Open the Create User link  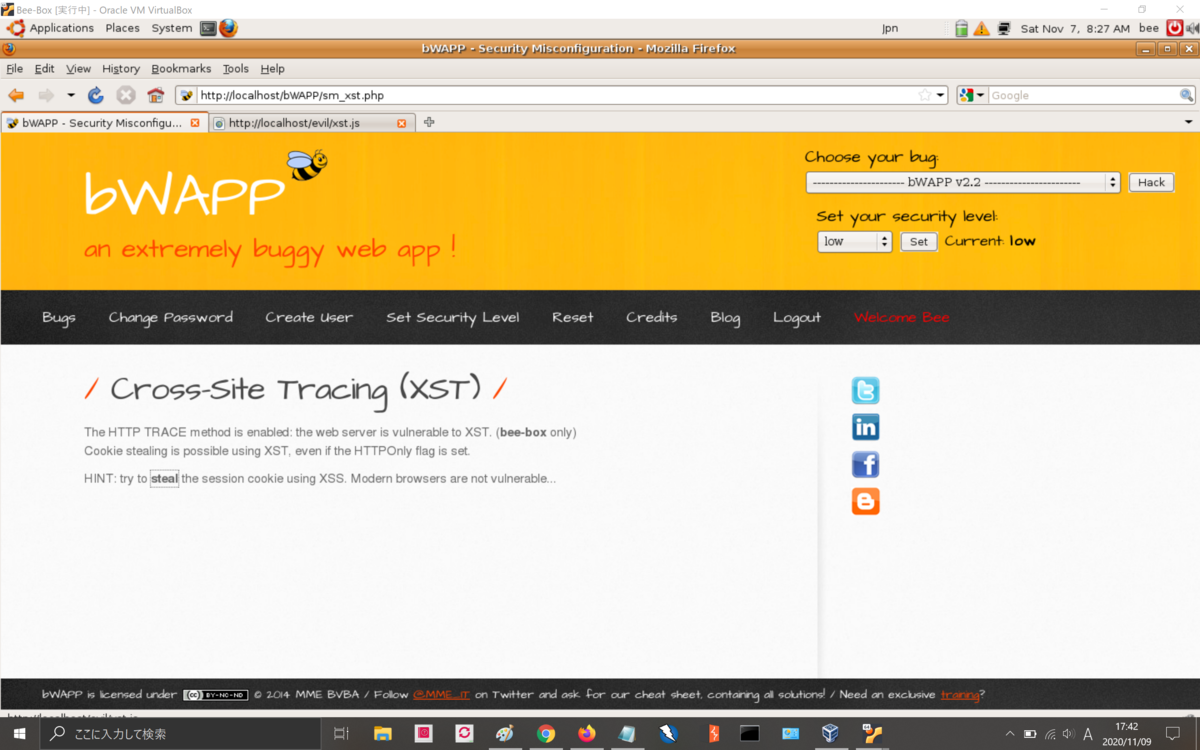click(x=309, y=317)
